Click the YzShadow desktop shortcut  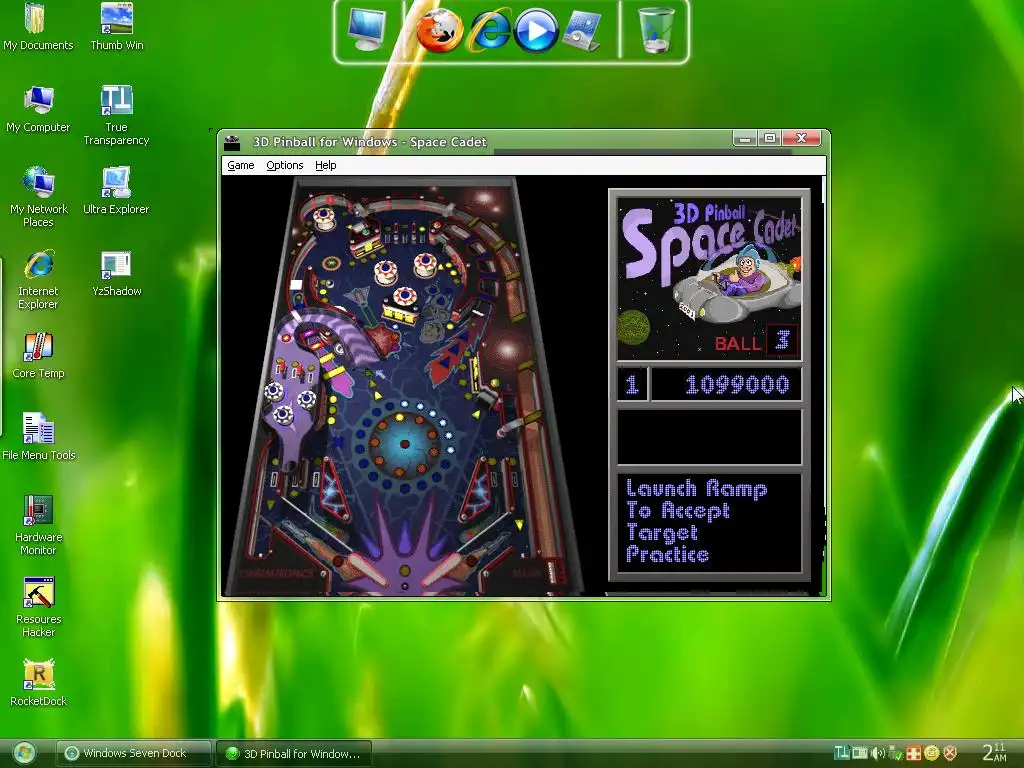tap(116, 274)
